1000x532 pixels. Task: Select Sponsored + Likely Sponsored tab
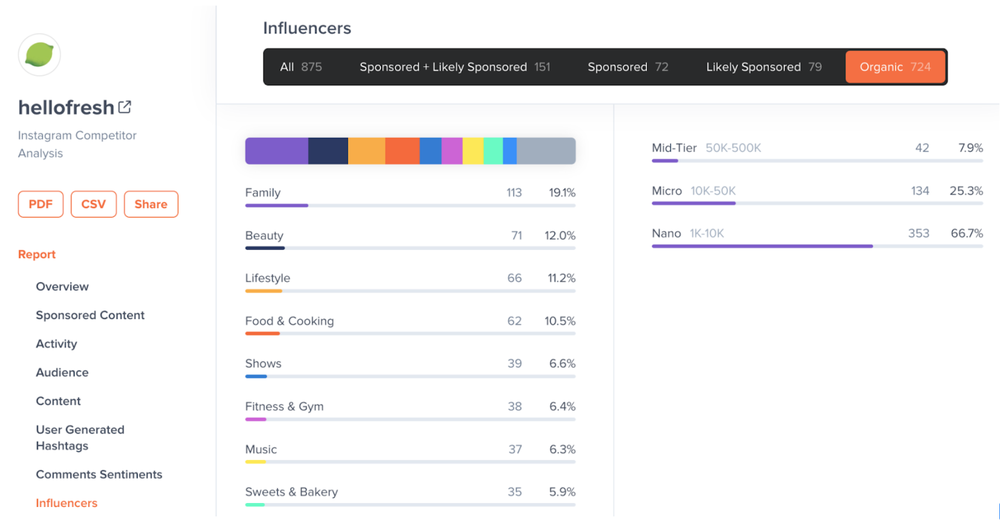tap(455, 67)
